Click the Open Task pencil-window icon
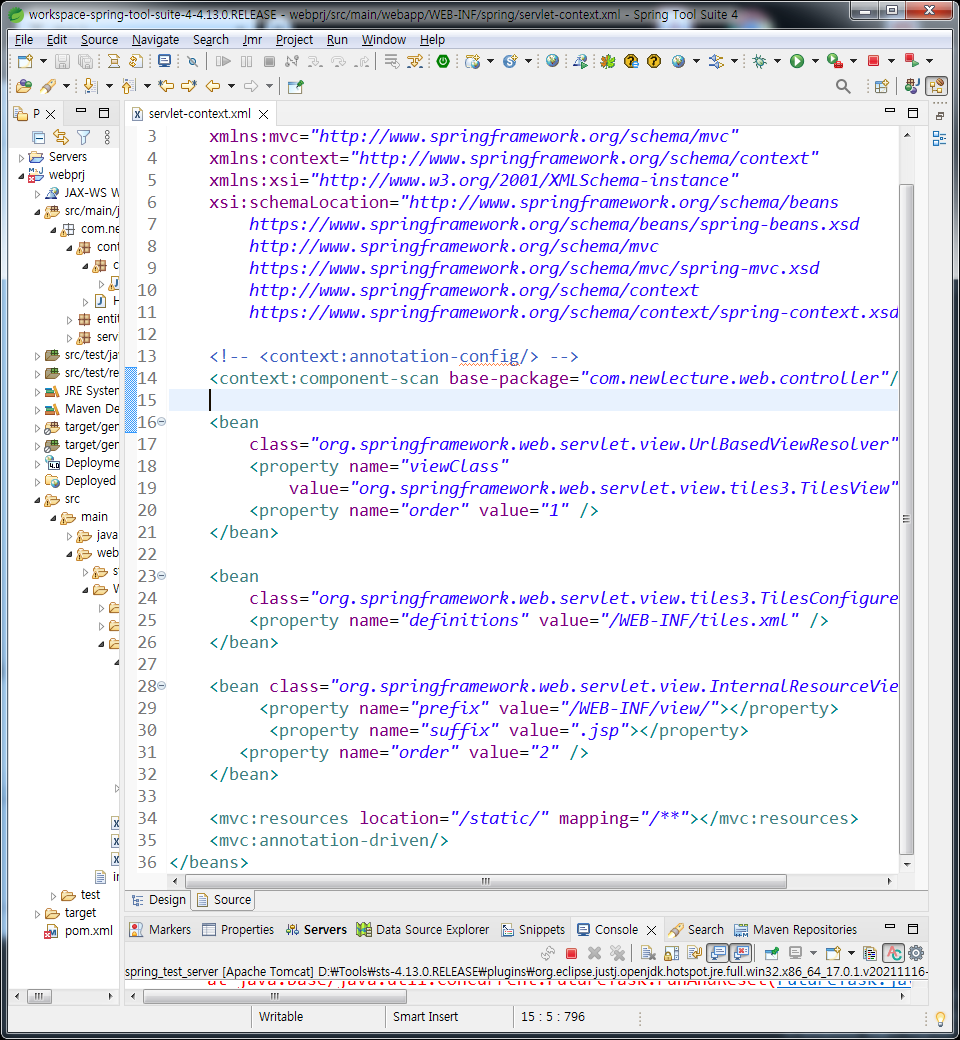960x1040 pixels. (296, 86)
